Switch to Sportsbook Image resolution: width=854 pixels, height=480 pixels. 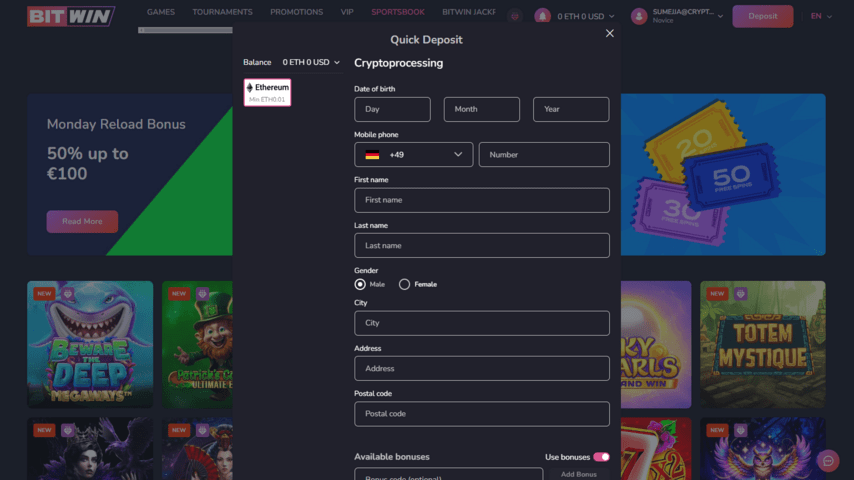(x=398, y=12)
